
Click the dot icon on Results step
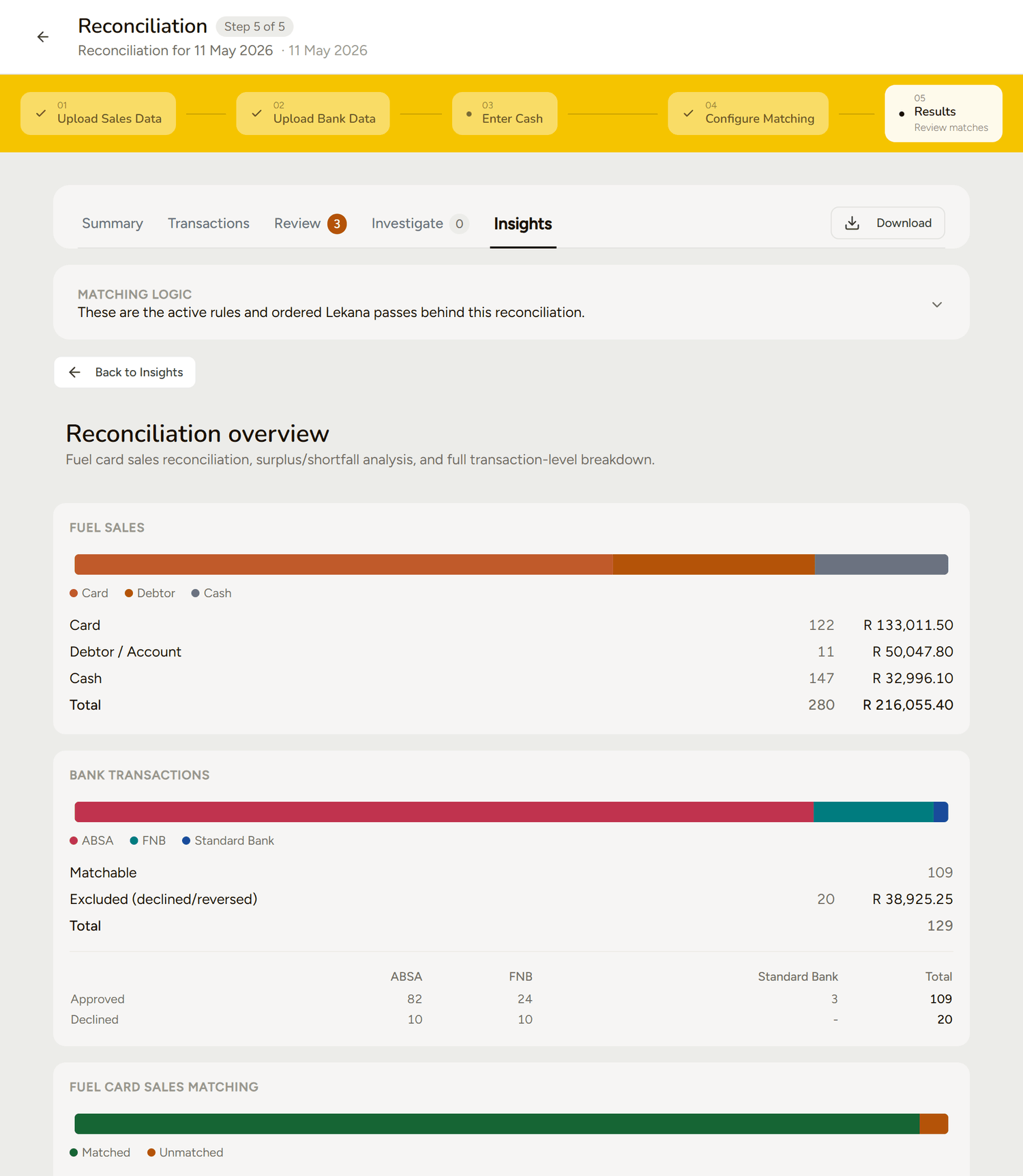pyautogui.click(x=902, y=114)
